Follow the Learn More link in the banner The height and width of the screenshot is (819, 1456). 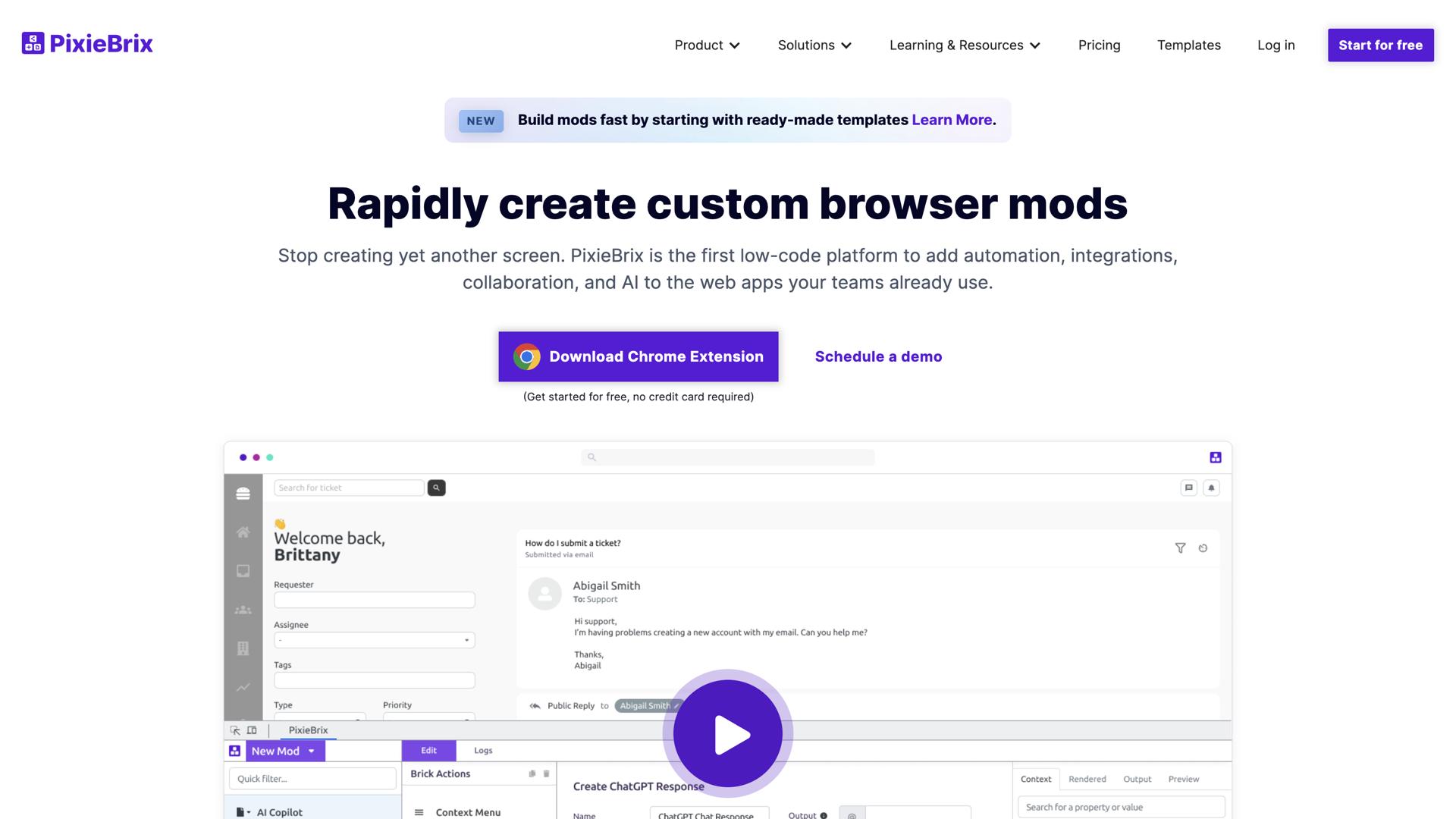point(951,120)
